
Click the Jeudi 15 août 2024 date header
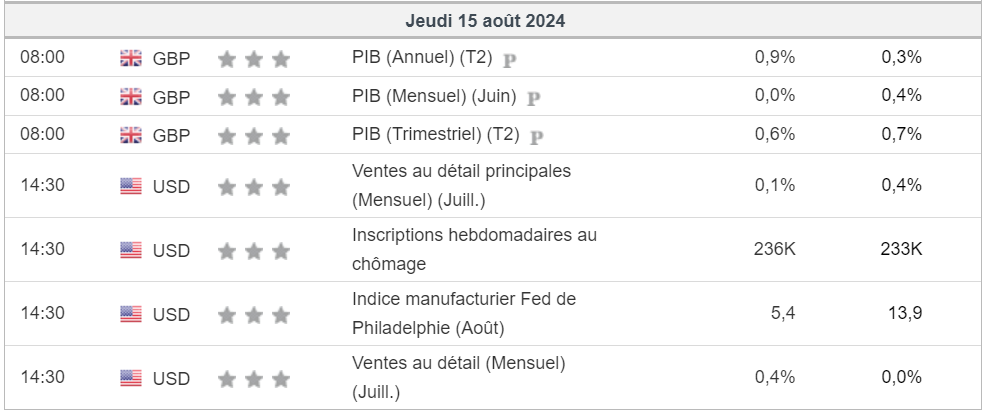tap(491, 20)
